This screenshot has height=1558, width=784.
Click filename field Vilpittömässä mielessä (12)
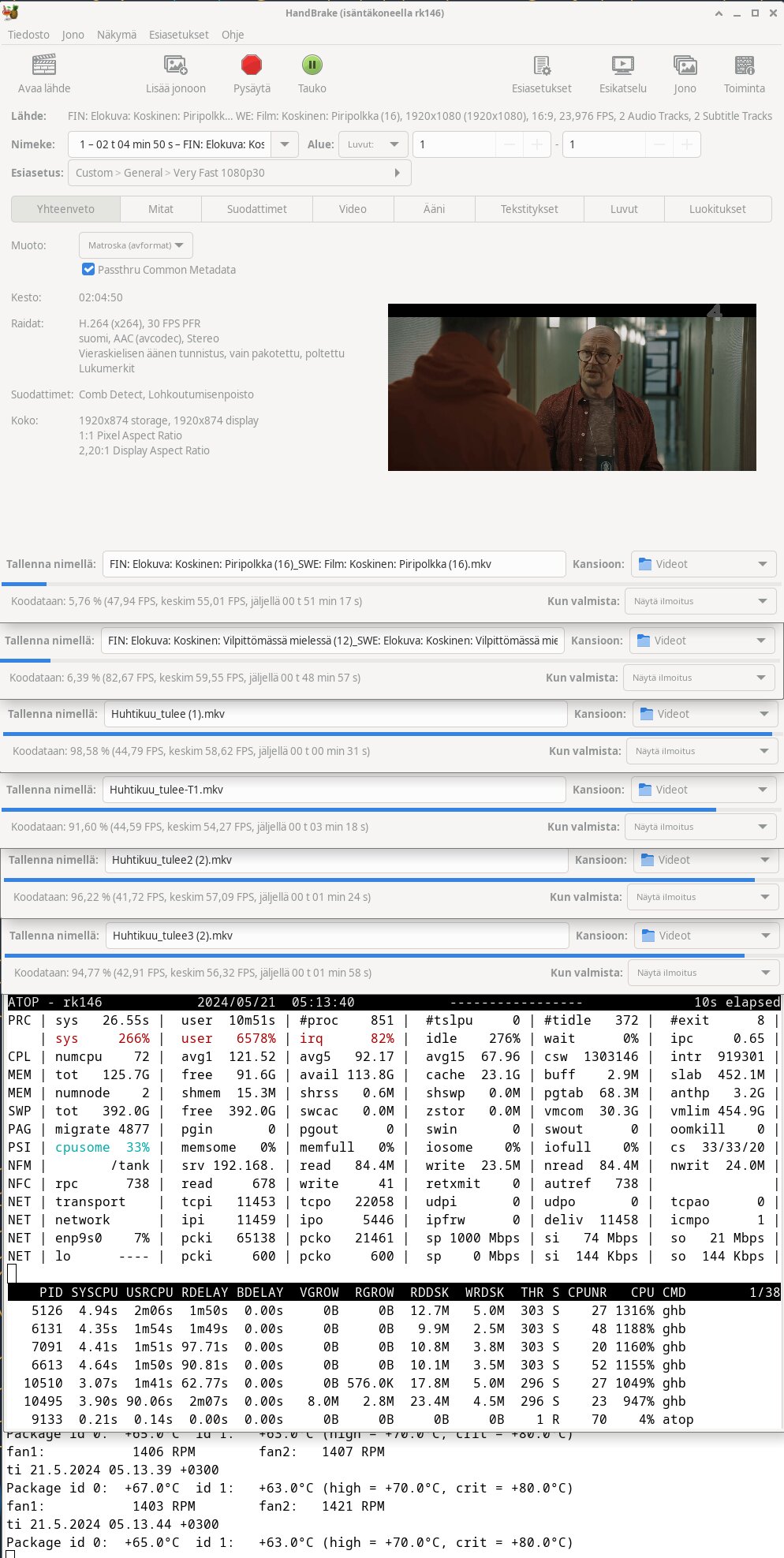(x=333, y=641)
